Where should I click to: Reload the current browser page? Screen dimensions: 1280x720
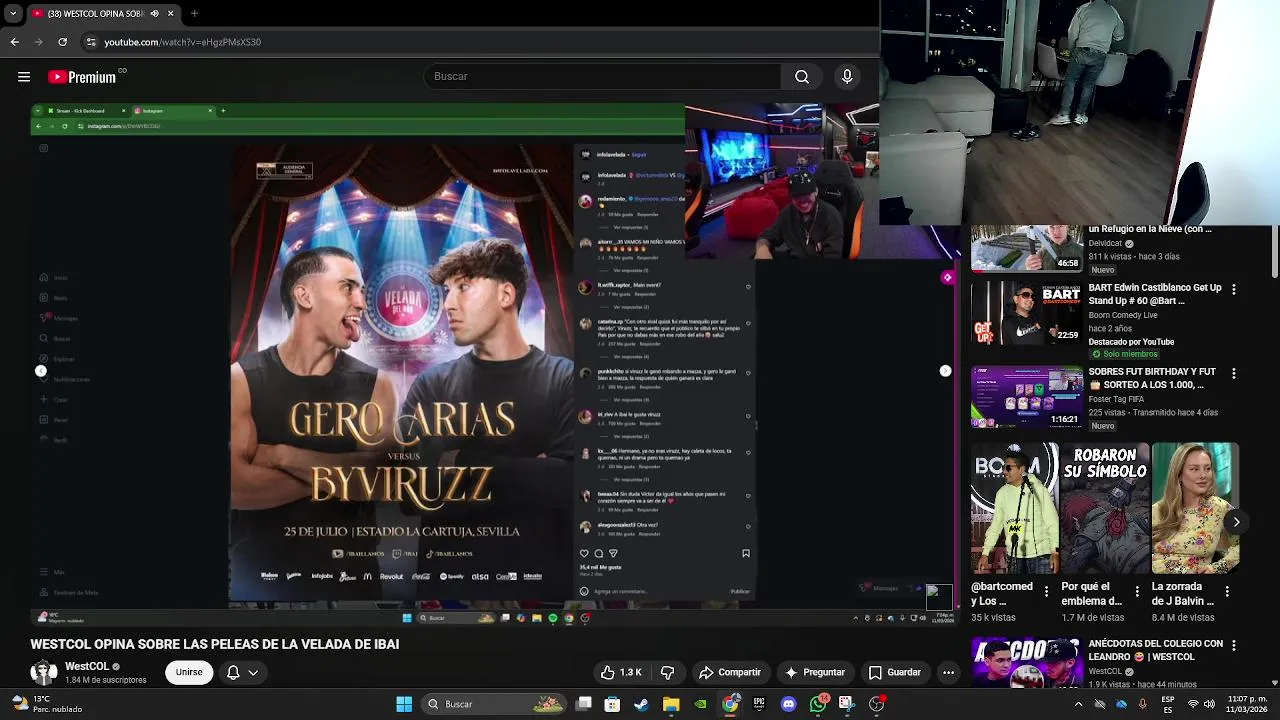coord(62,42)
